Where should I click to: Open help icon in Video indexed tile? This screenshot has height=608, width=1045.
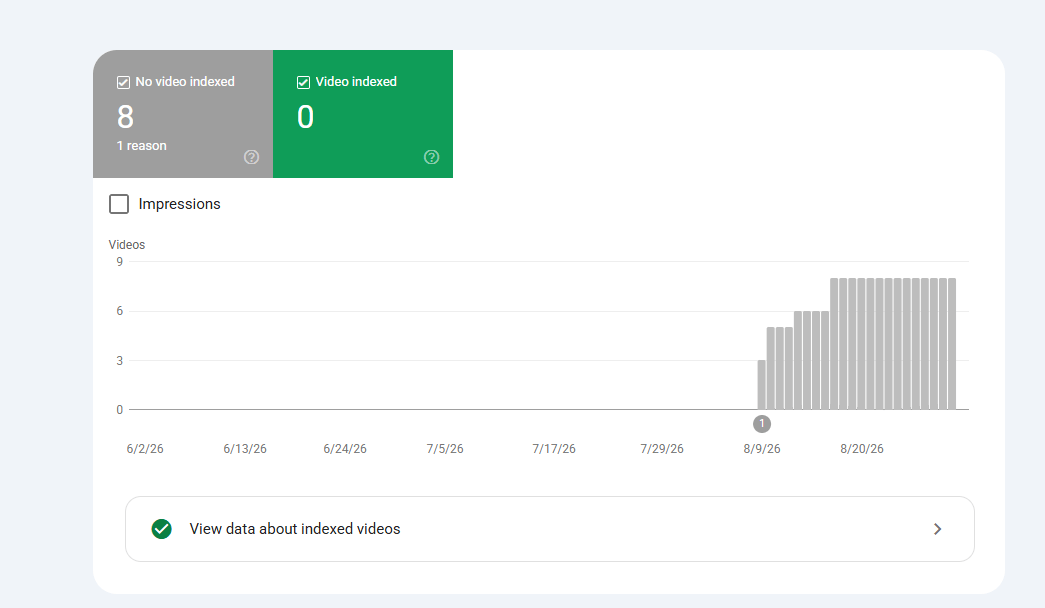431,157
